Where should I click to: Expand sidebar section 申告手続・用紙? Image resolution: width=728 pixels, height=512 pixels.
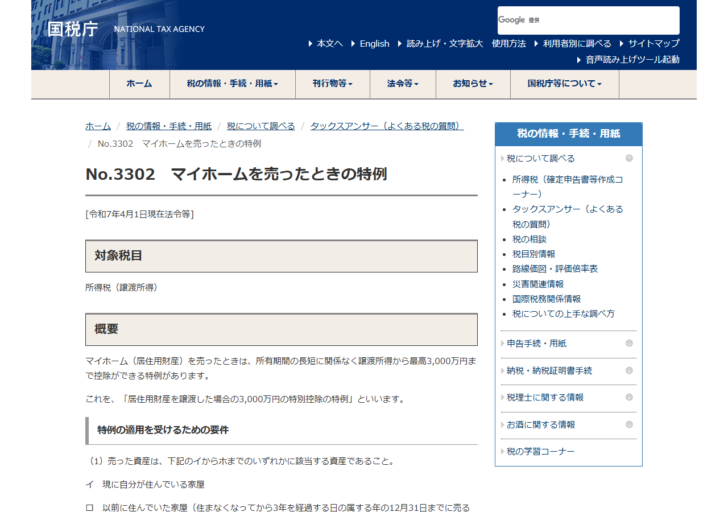pos(536,343)
